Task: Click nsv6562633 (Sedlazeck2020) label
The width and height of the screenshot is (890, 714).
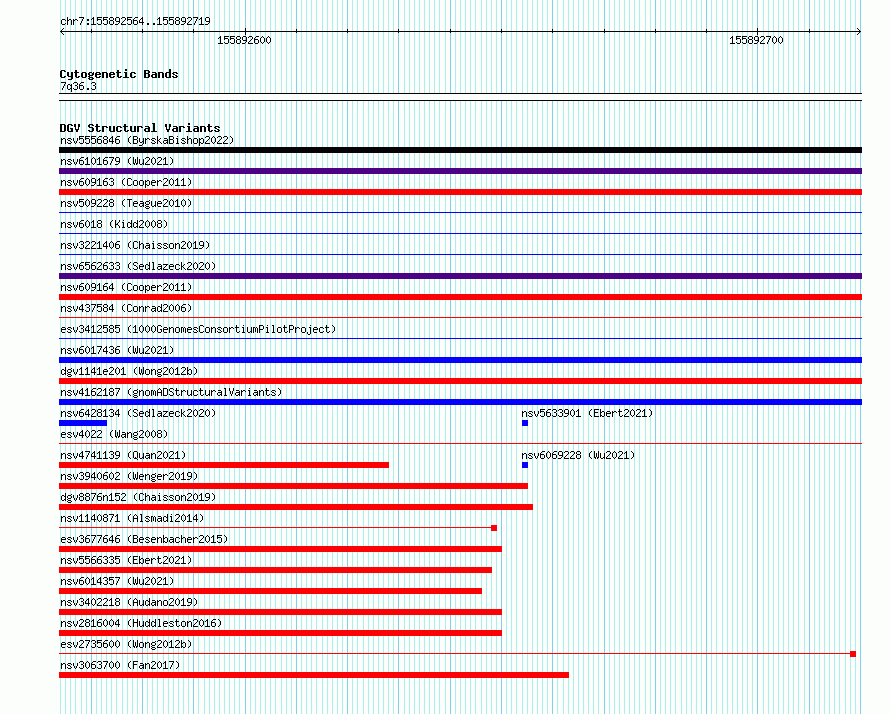Action: (x=138, y=266)
